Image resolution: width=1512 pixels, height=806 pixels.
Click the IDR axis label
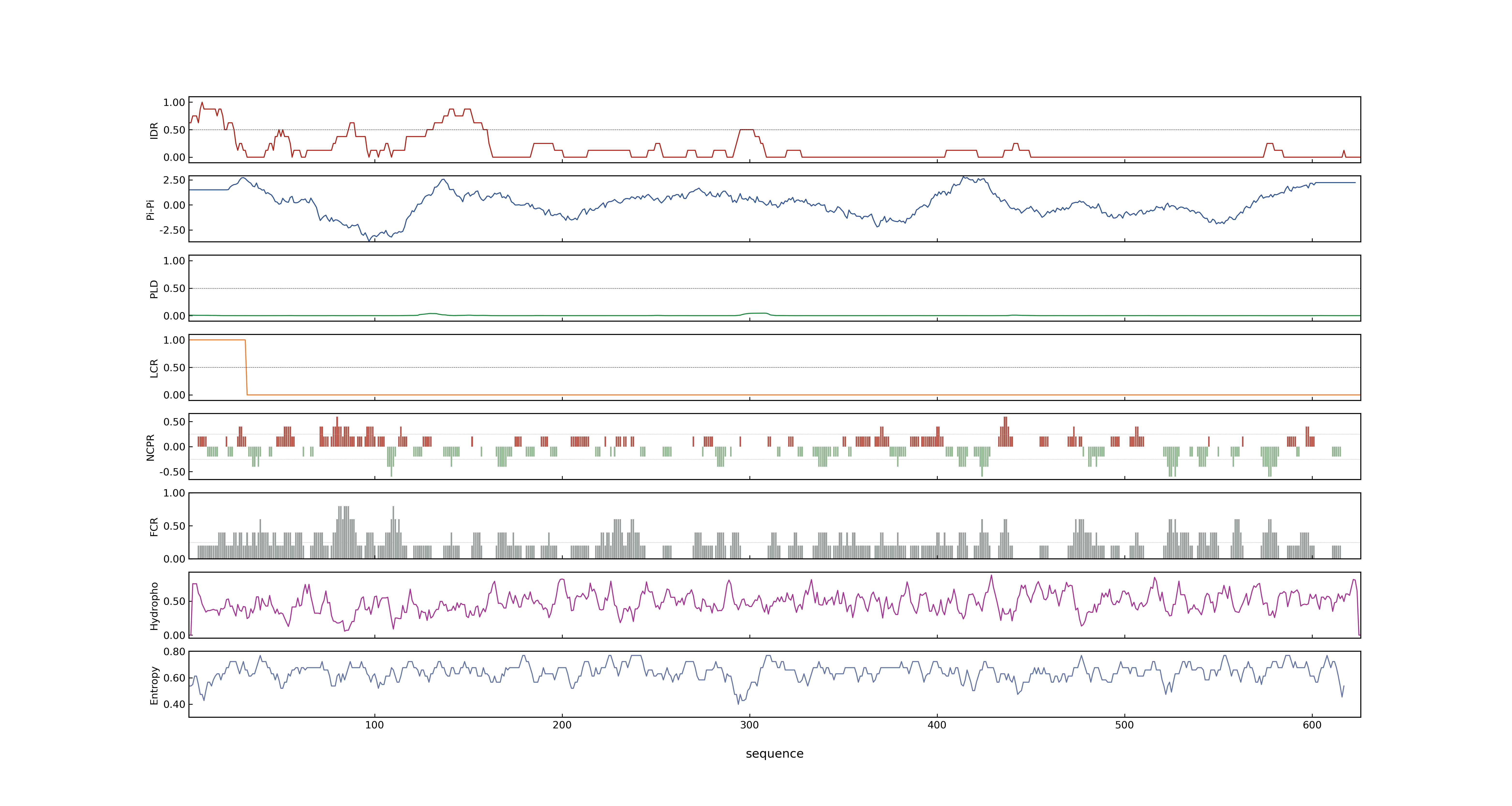[x=154, y=130]
